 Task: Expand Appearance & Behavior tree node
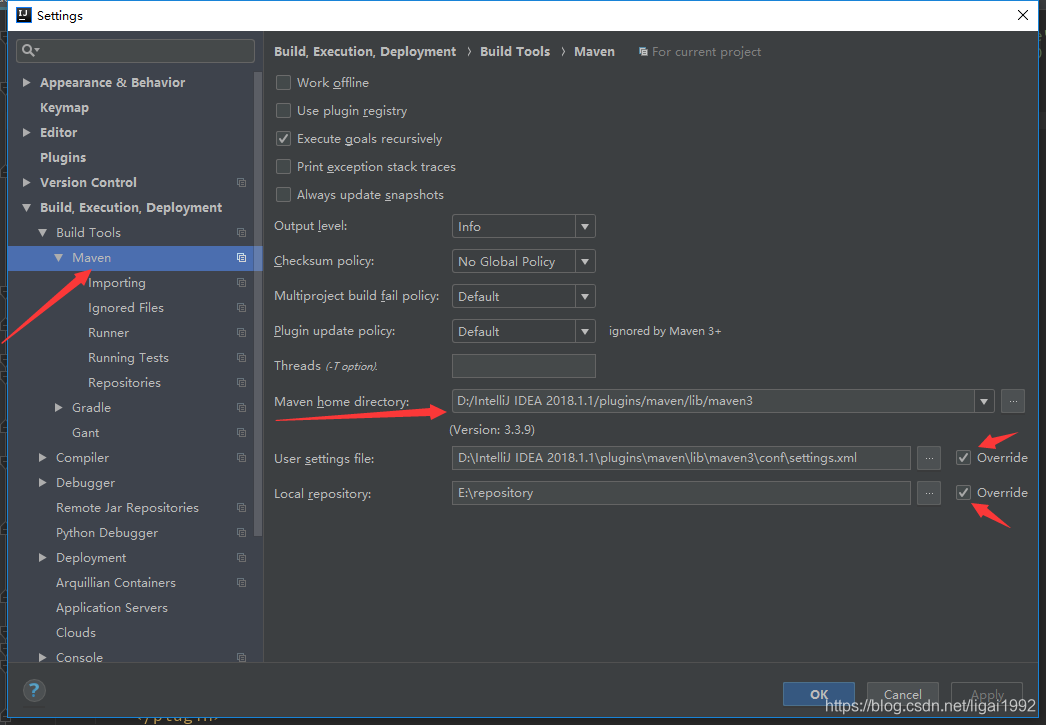coord(27,82)
